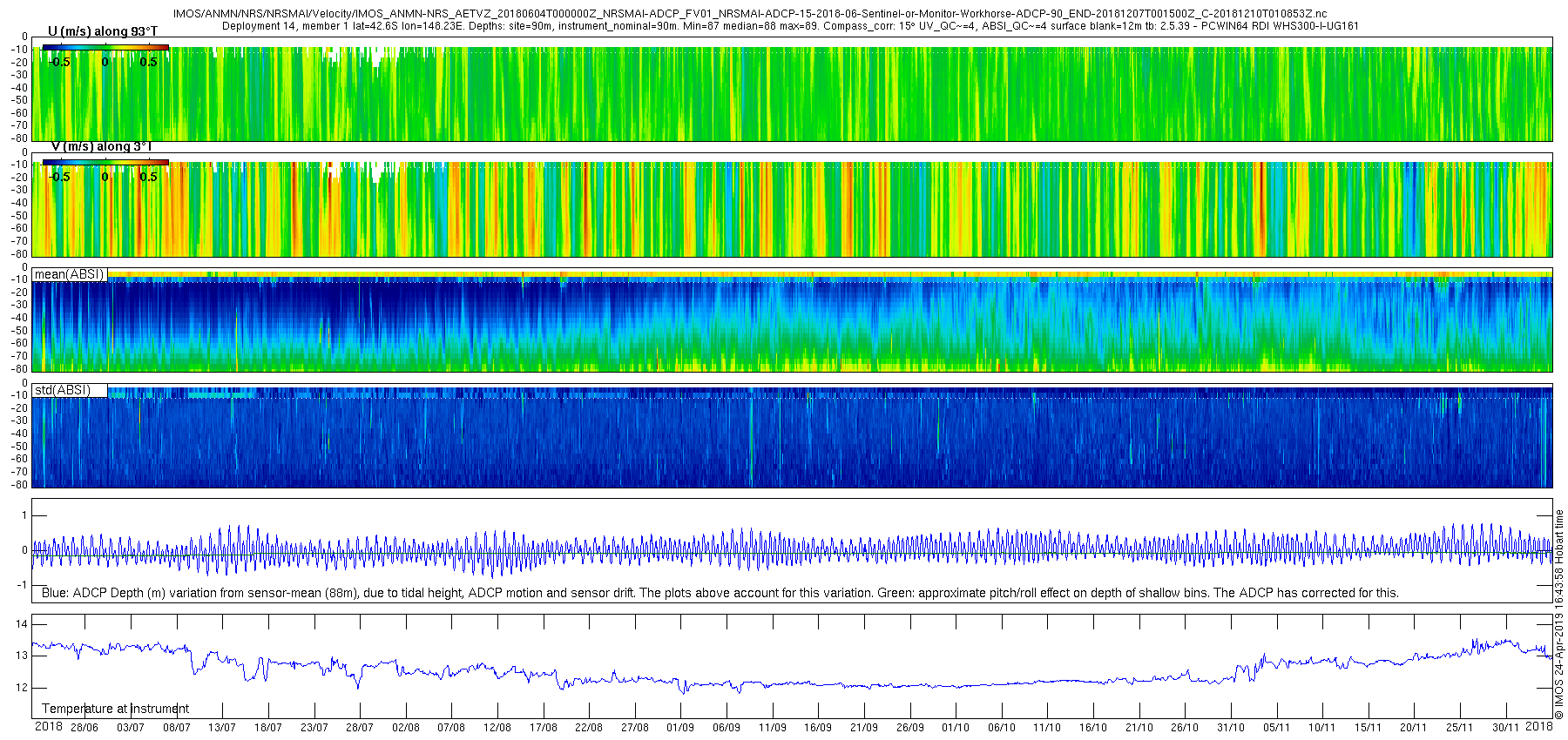The image size is (1568, 740).
Task: Click the 01/10 date tick label
Action: click(955, 728)
